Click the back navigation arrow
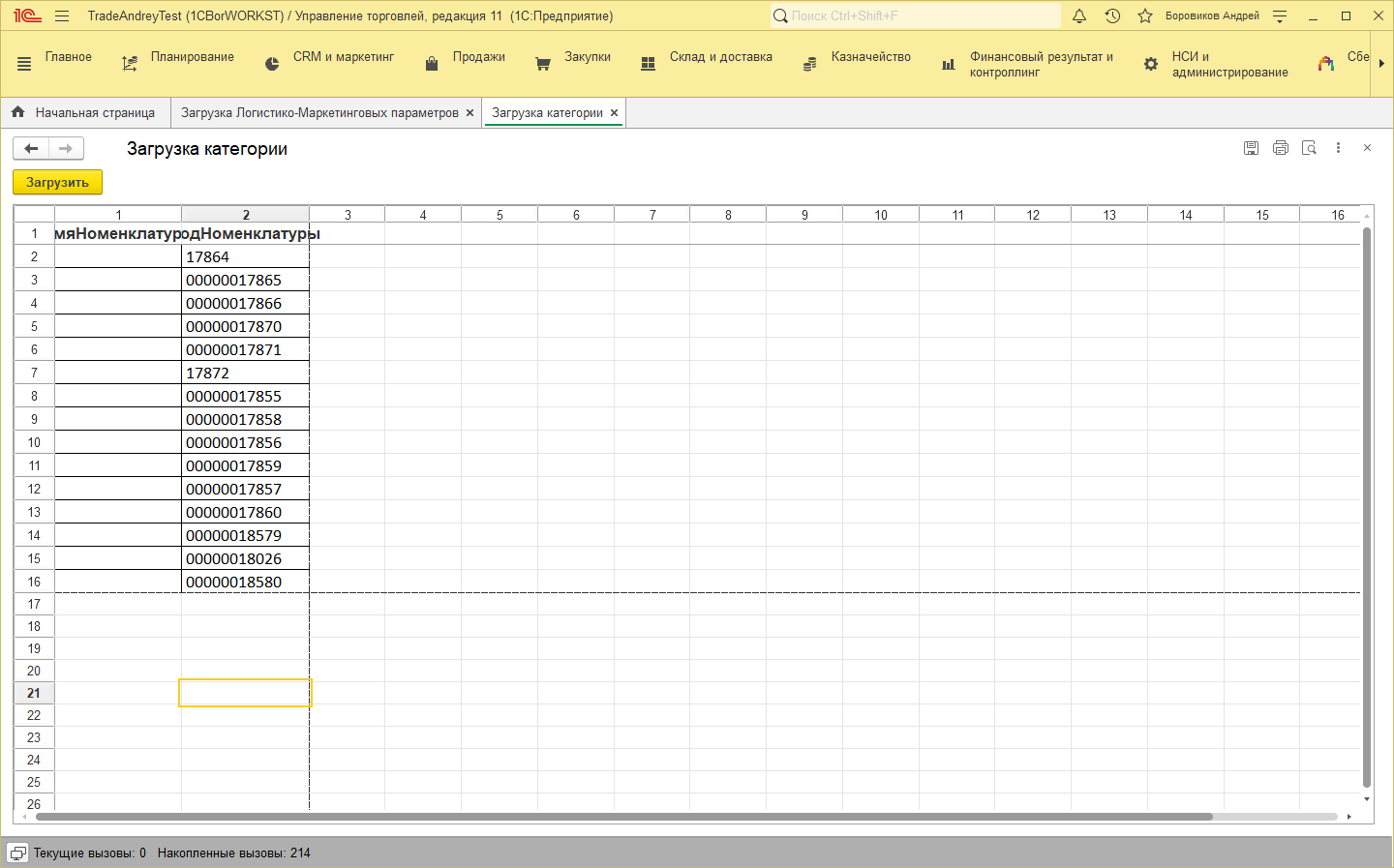This screenshot has height=868, width=1394. click(31, 148)
